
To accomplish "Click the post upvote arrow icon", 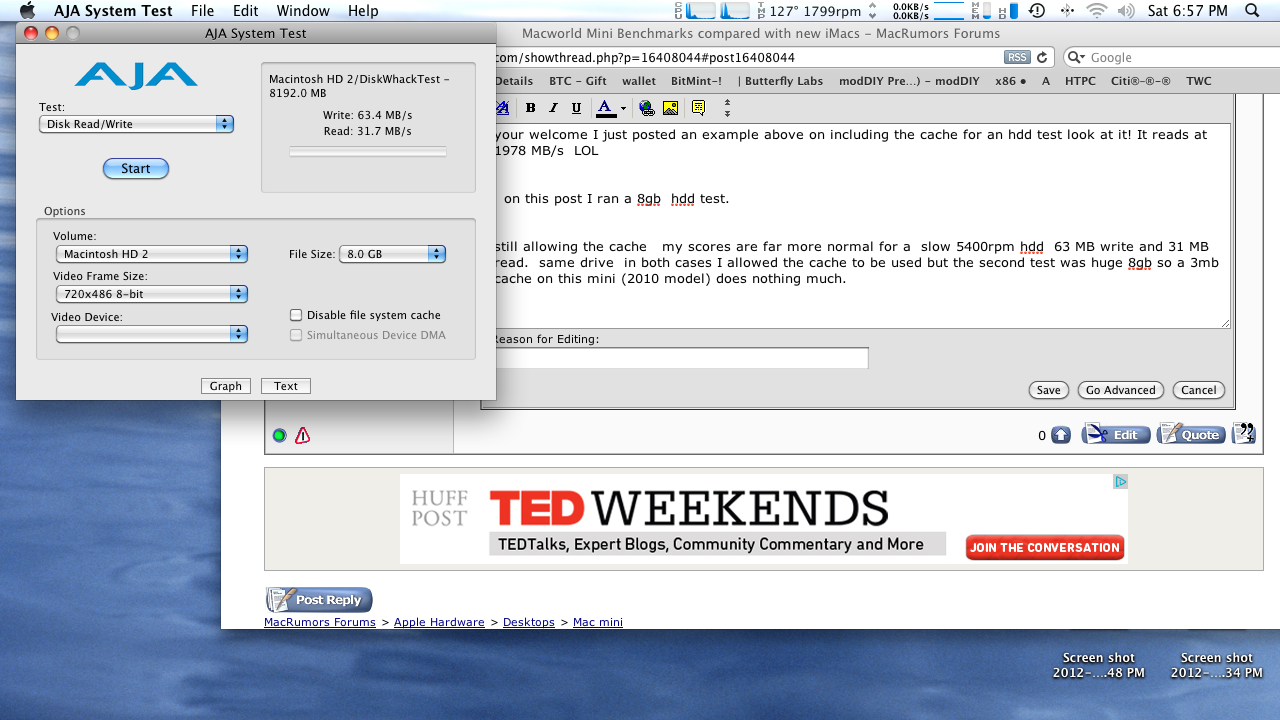I will click(1061, 435).
